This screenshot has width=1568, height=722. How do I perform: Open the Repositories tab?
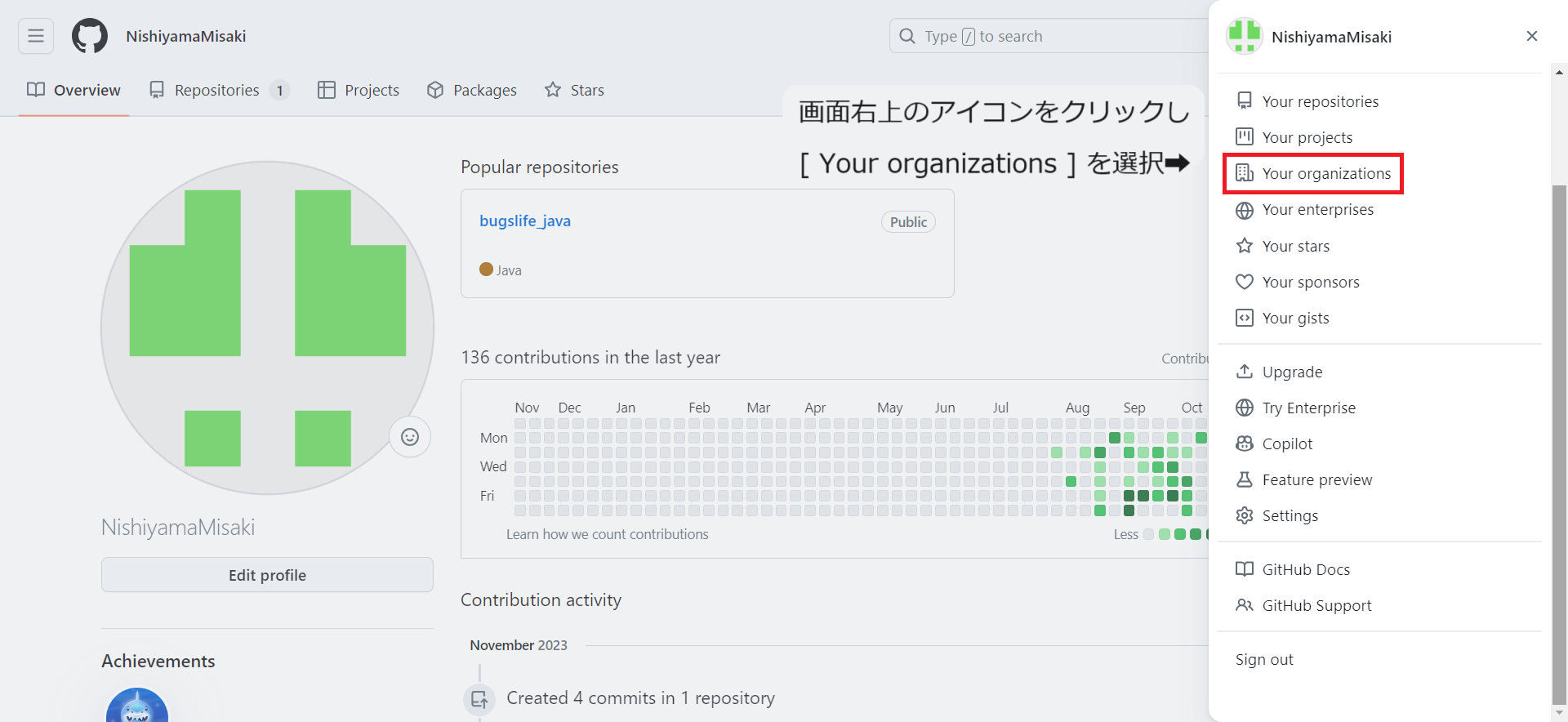(219, 90)
